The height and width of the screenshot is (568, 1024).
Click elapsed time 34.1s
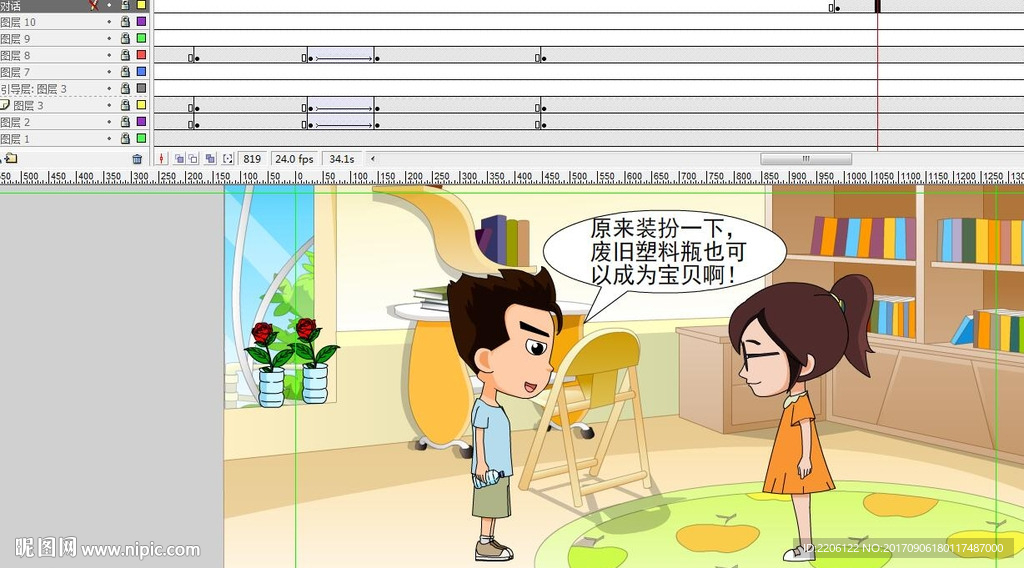[342, 159]
